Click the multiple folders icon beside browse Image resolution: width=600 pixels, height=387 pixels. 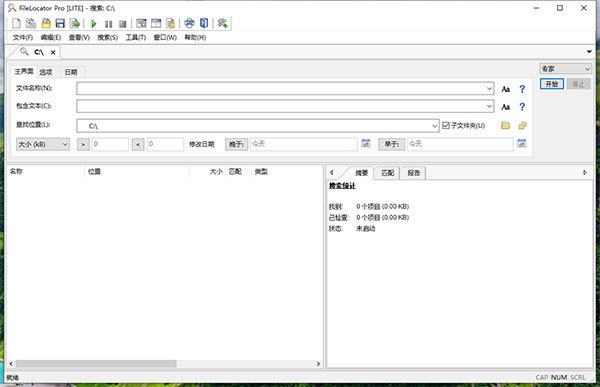(522, 125)
